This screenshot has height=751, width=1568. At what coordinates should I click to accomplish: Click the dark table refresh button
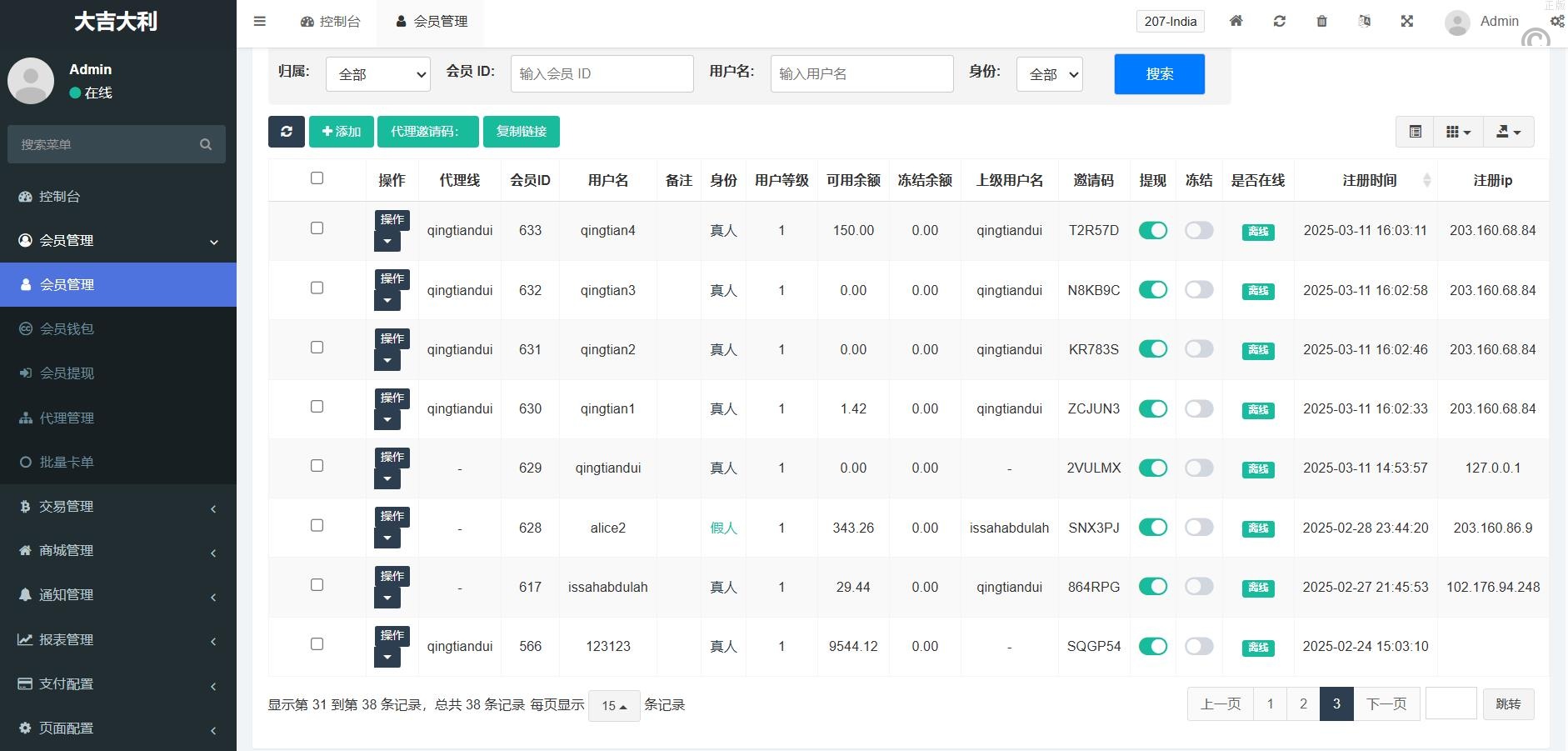click(x=287, y=132)
